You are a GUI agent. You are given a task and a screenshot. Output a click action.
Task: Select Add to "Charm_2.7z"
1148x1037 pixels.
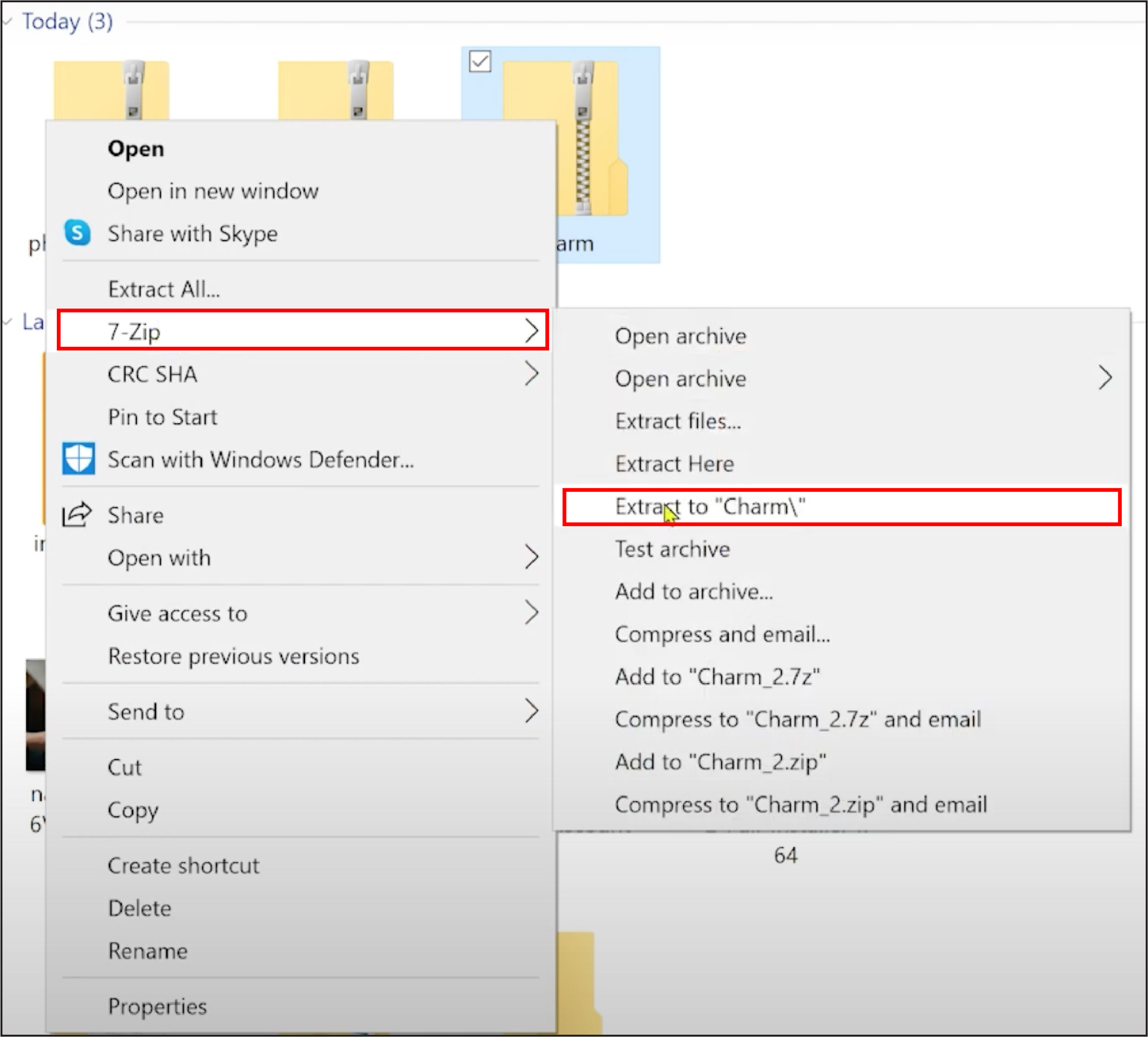[x=842, y=677]
